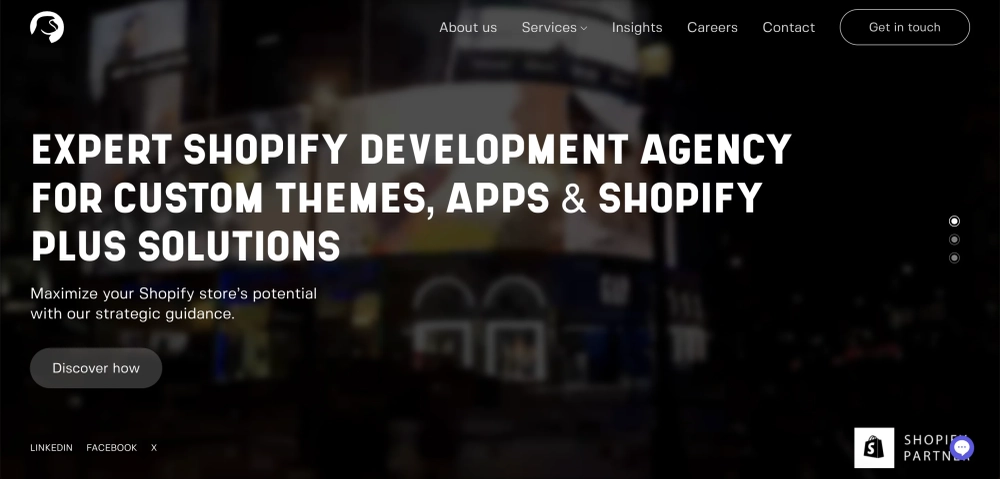
Task: Click the Shopify Partner bag badge
Action: pos(874,448)
